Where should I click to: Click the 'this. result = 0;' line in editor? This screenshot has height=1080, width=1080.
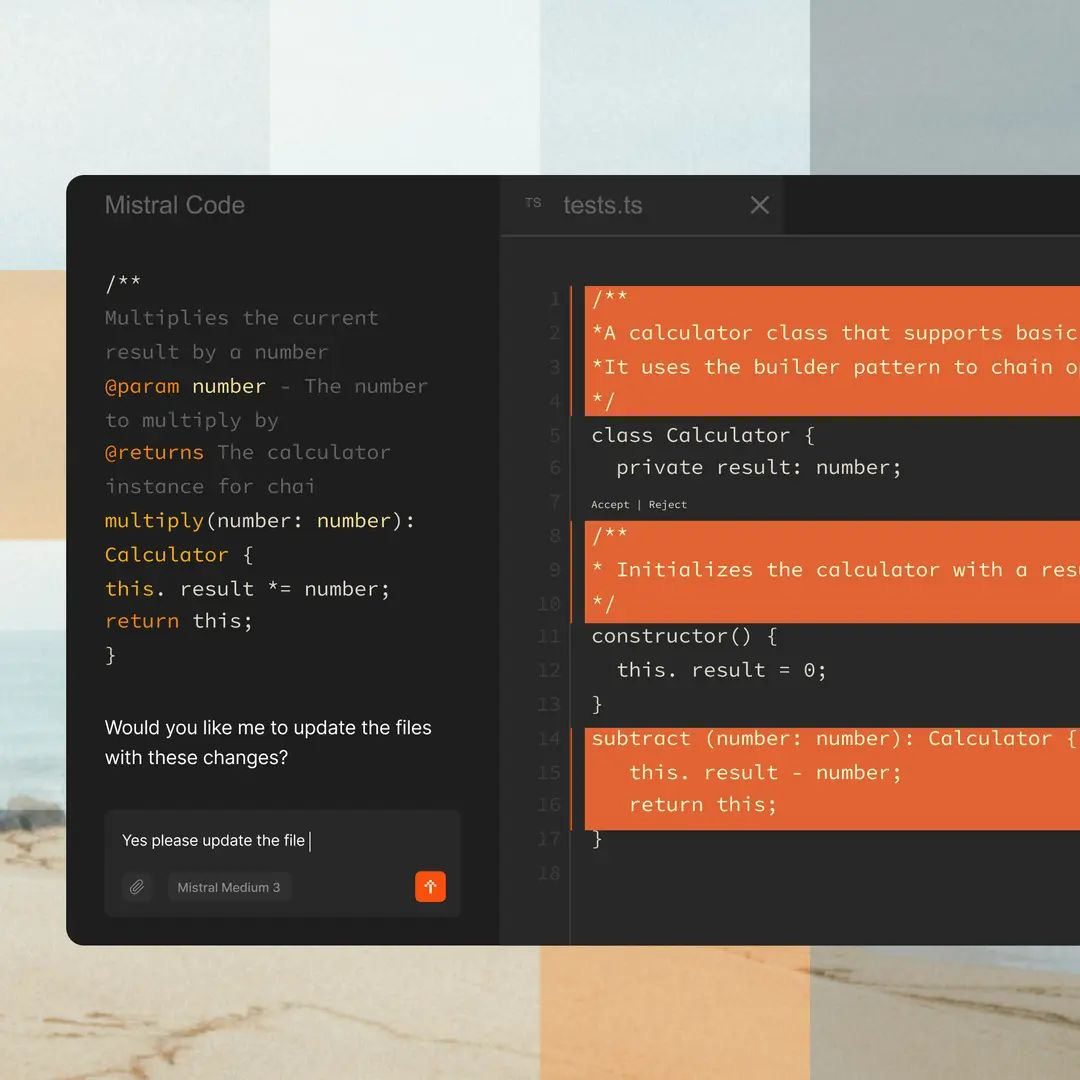(x=721, y=669)
